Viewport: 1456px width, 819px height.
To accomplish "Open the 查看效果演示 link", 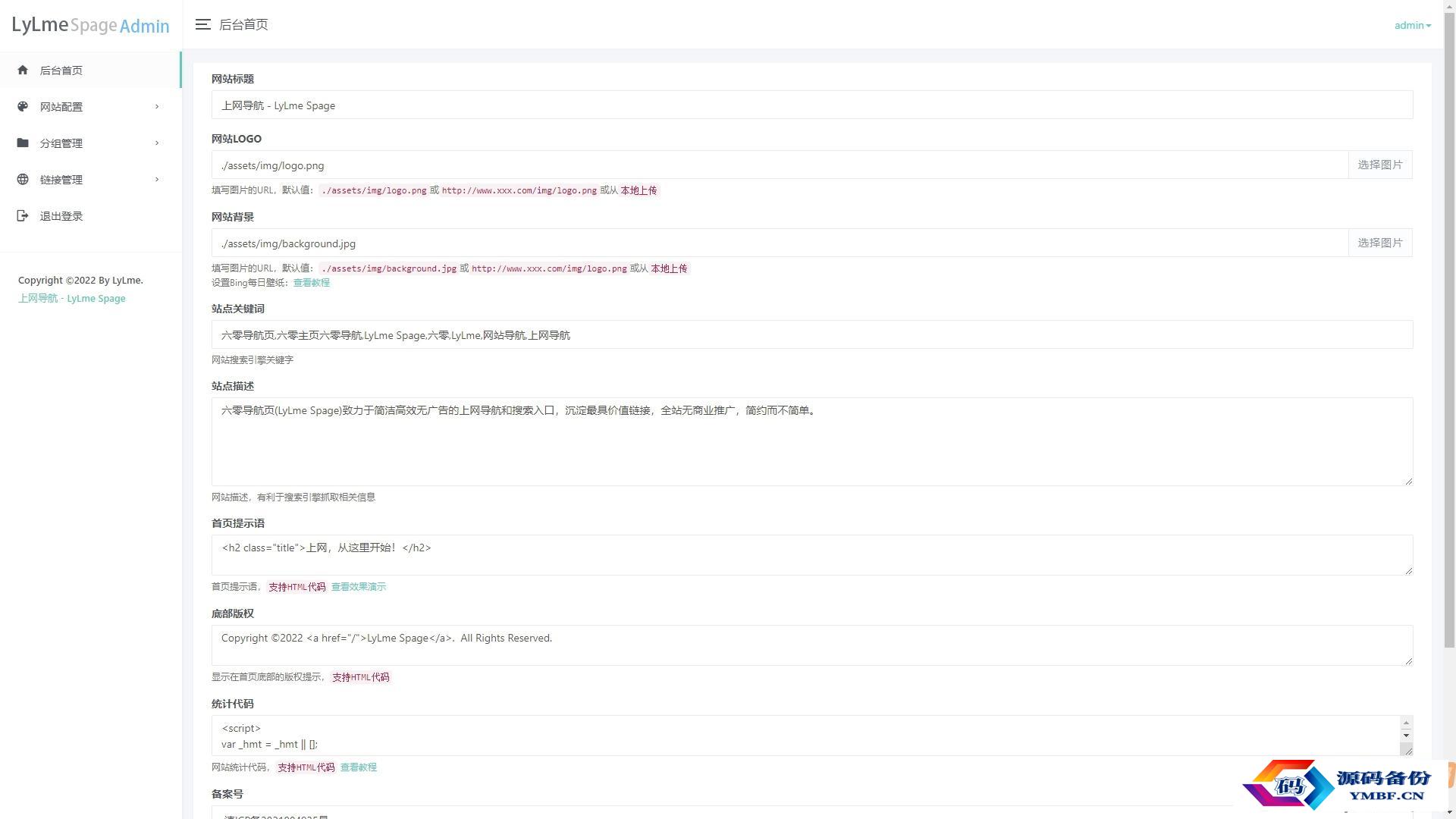I will (358, 586).
